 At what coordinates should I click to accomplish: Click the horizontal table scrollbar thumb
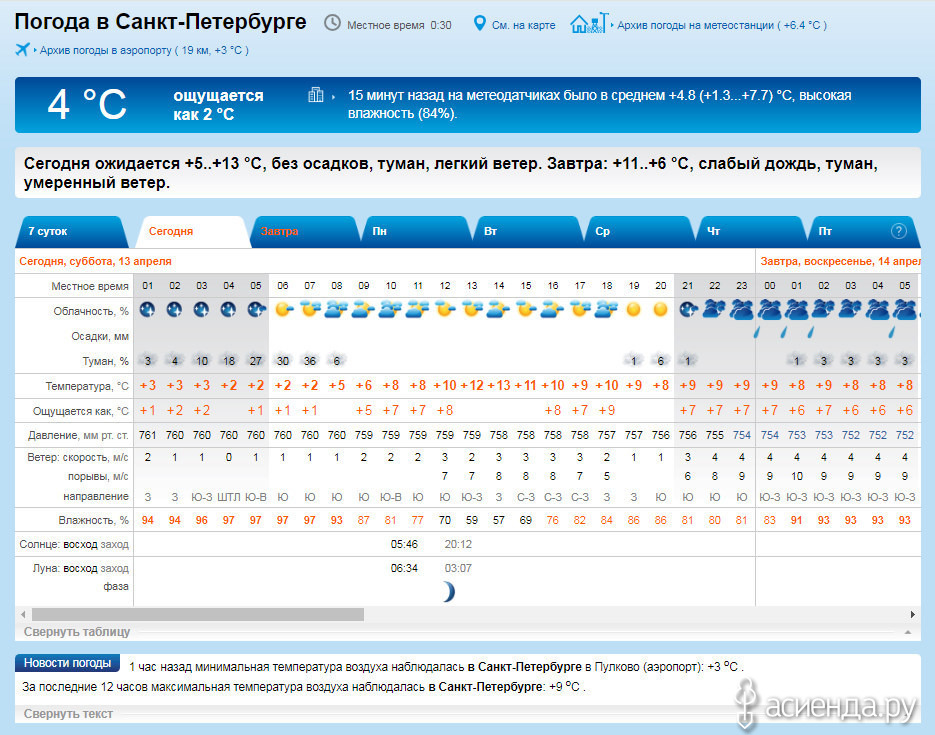pos(197,614)
